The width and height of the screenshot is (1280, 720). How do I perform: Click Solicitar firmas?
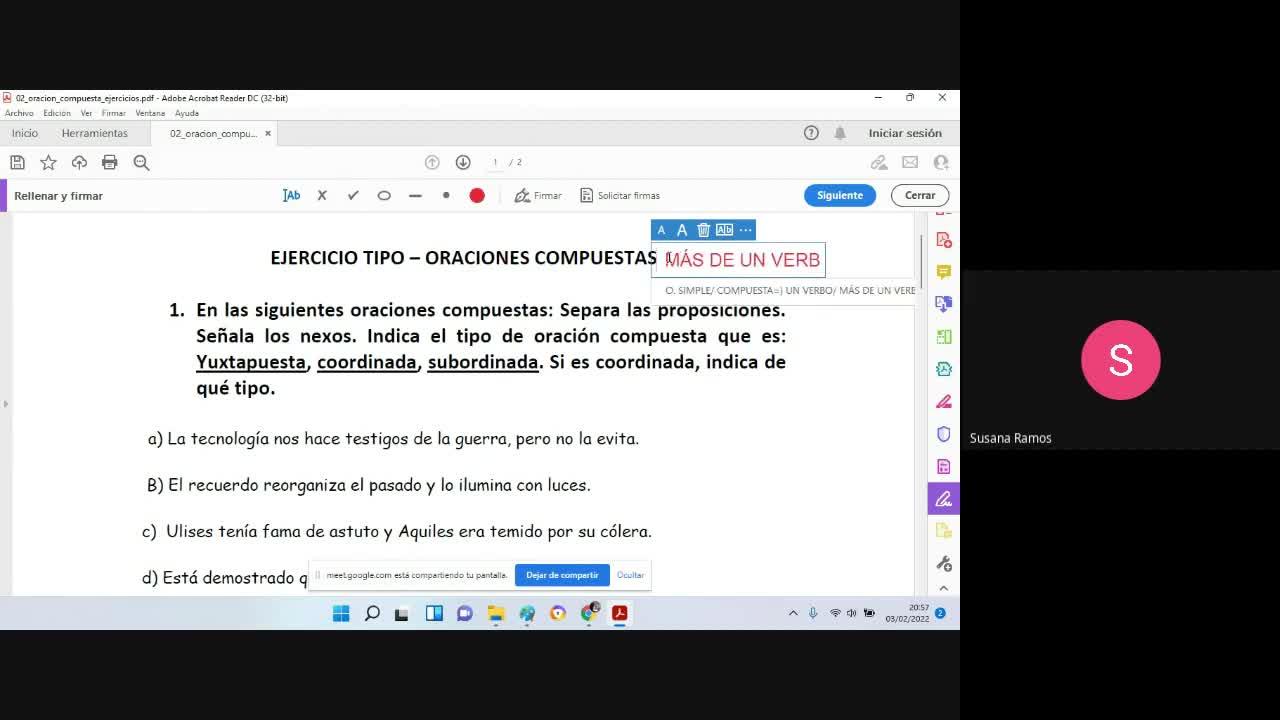pyautogui.click(x=620, y=195)
